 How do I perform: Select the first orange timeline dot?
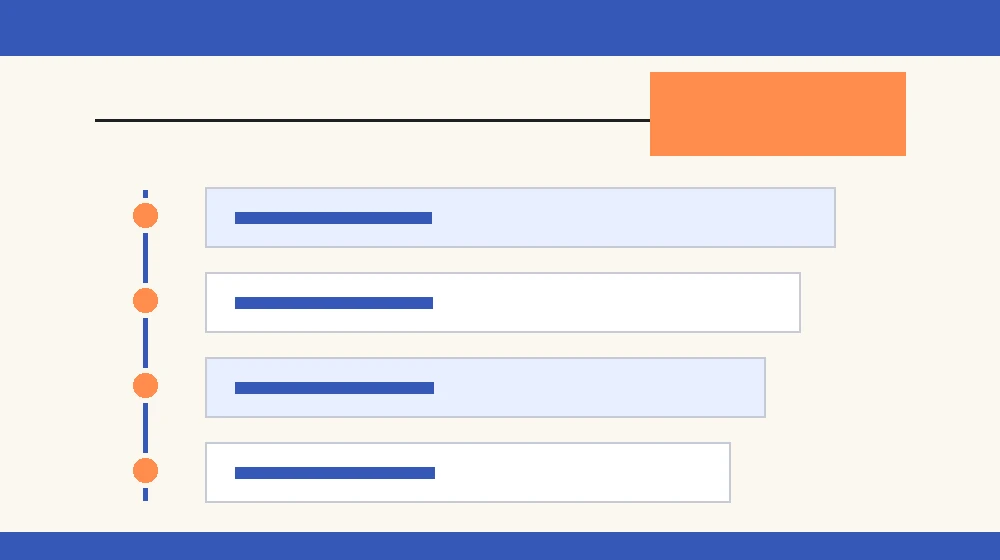tap(145, 216)
